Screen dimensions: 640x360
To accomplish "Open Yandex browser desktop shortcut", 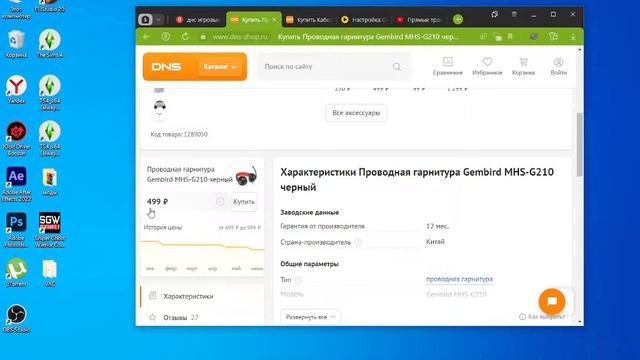I will pyautogui.click(x=16, y=89).
